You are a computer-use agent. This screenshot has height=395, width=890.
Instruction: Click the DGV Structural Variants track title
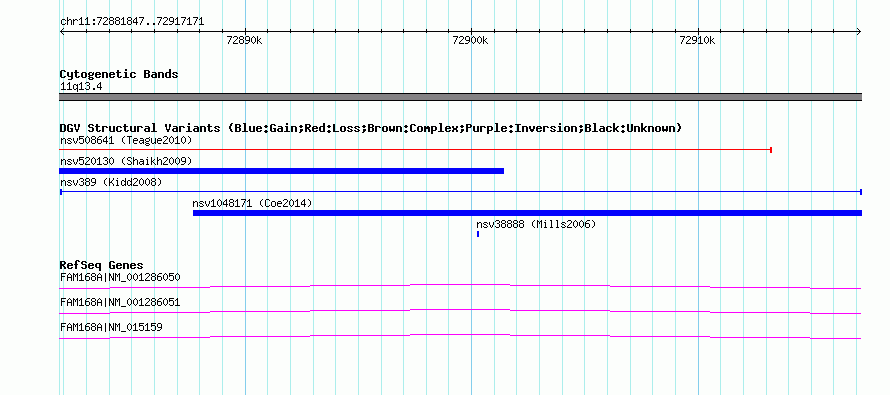click(x=371, y=128)
